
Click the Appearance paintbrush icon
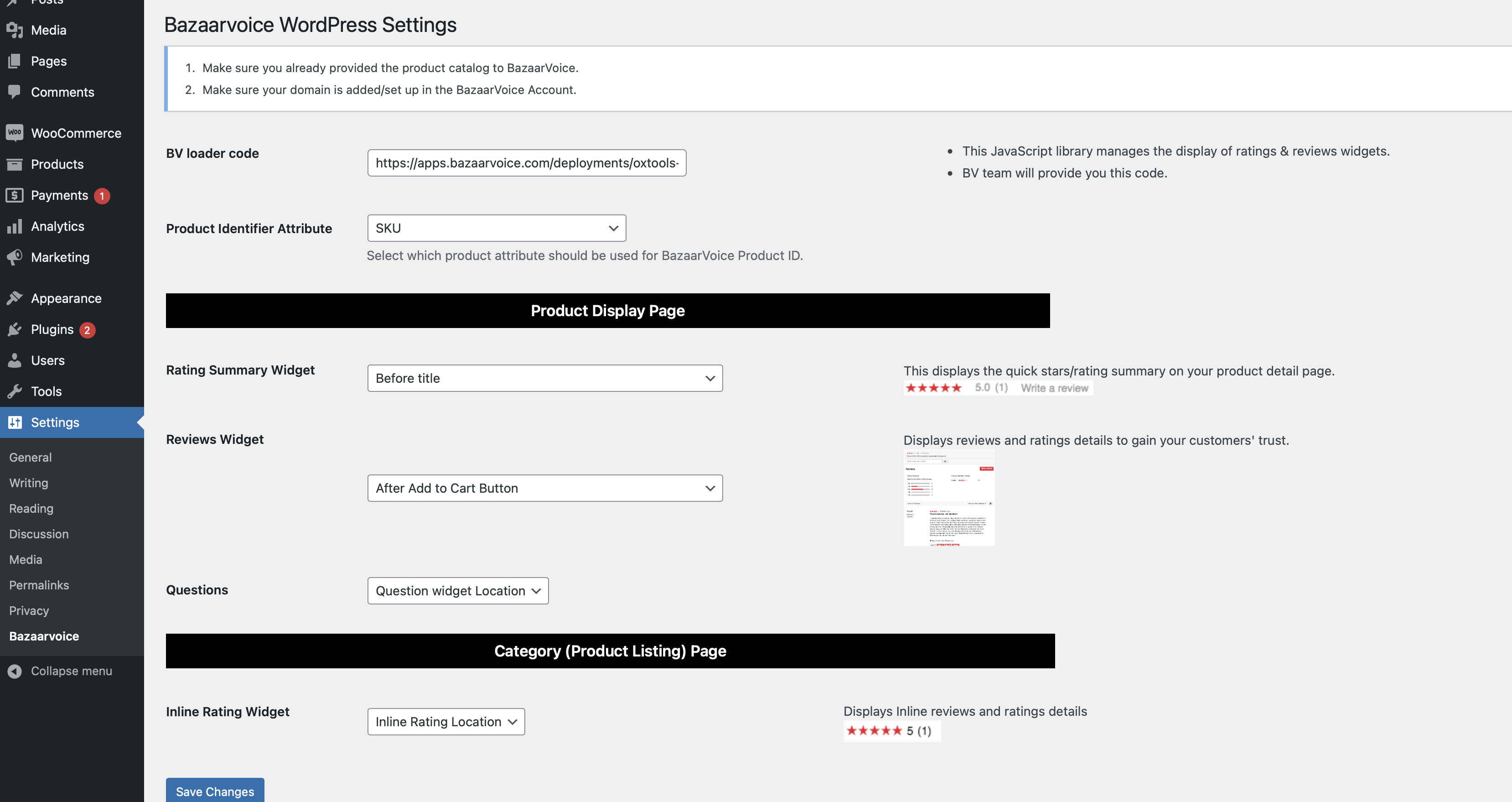click(15, 298)
